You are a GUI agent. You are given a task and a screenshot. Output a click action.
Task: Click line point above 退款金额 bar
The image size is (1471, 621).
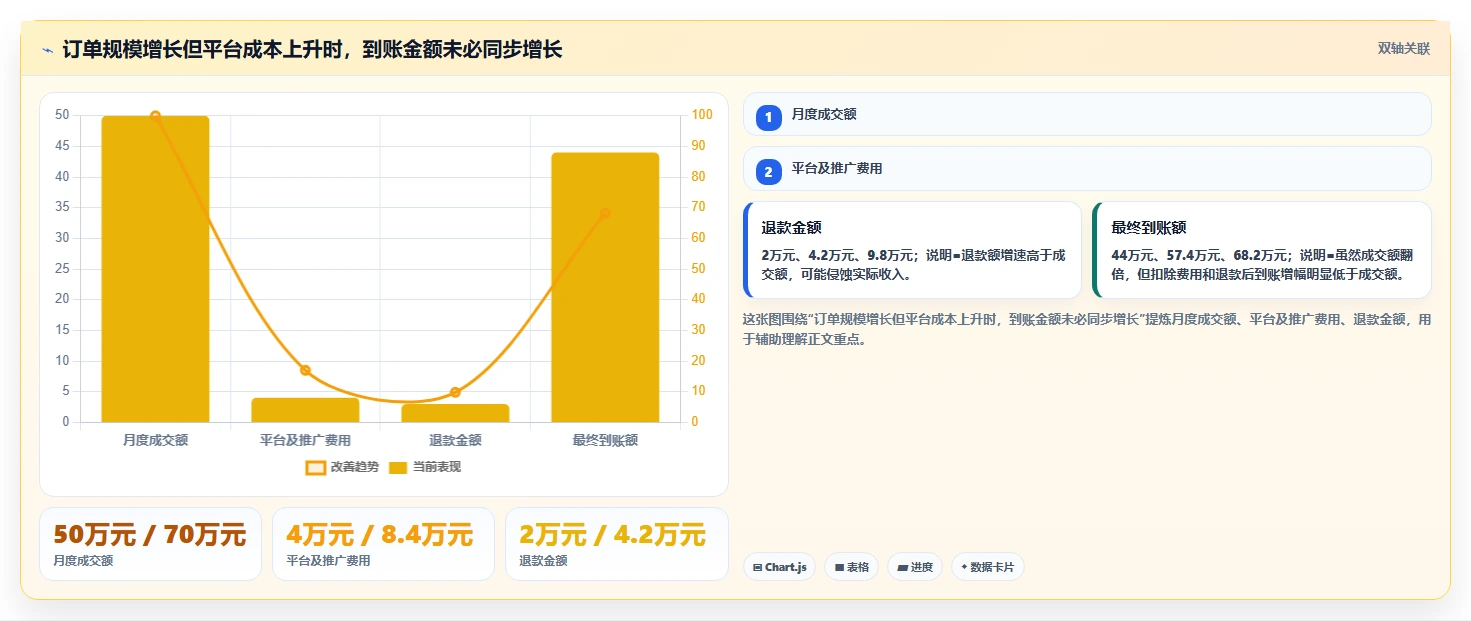[x=455, y=392]
